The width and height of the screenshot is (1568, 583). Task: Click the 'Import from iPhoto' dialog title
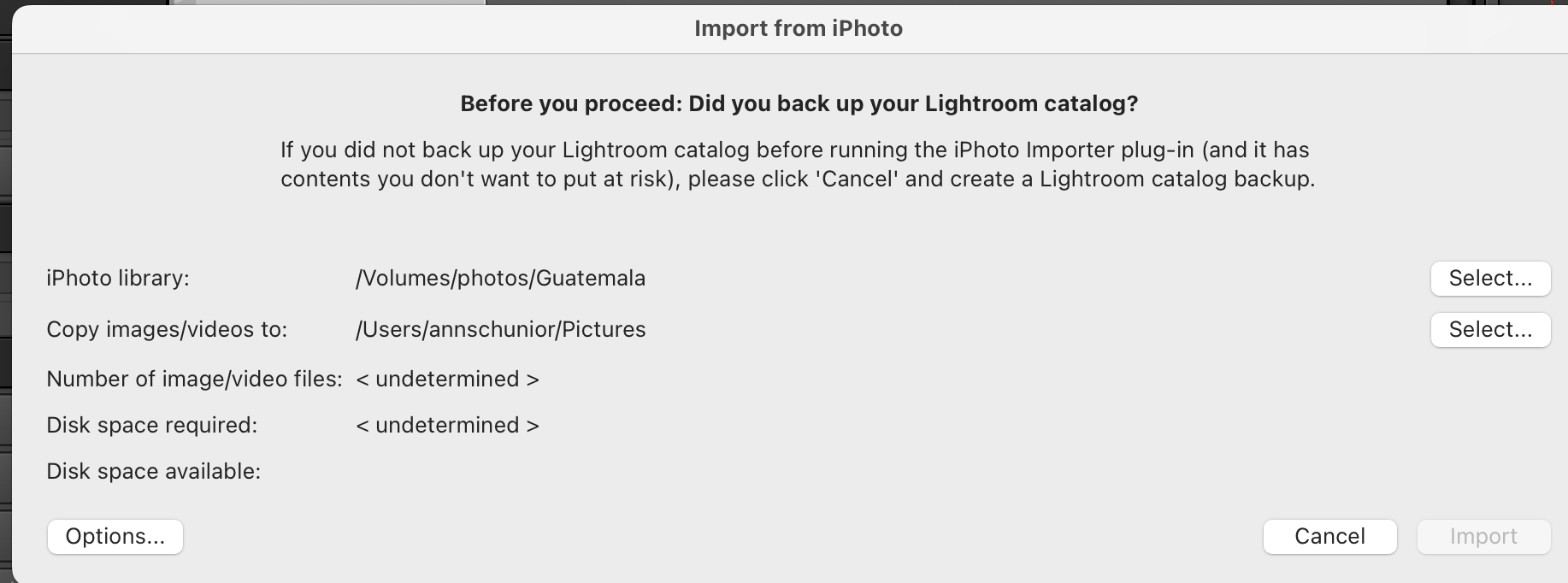(798, 29)
